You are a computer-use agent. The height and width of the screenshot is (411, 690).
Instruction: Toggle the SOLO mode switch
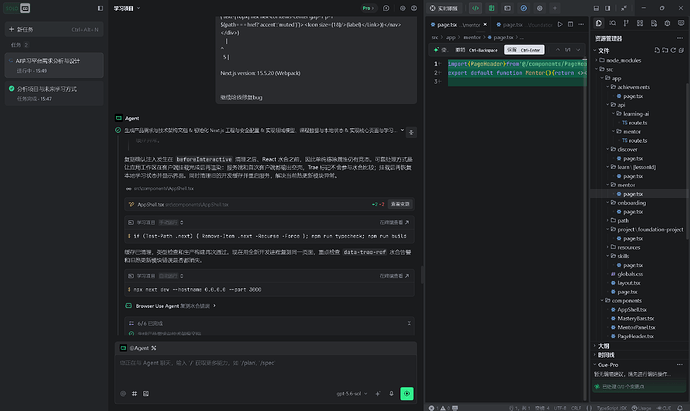[x=18, y=8]
